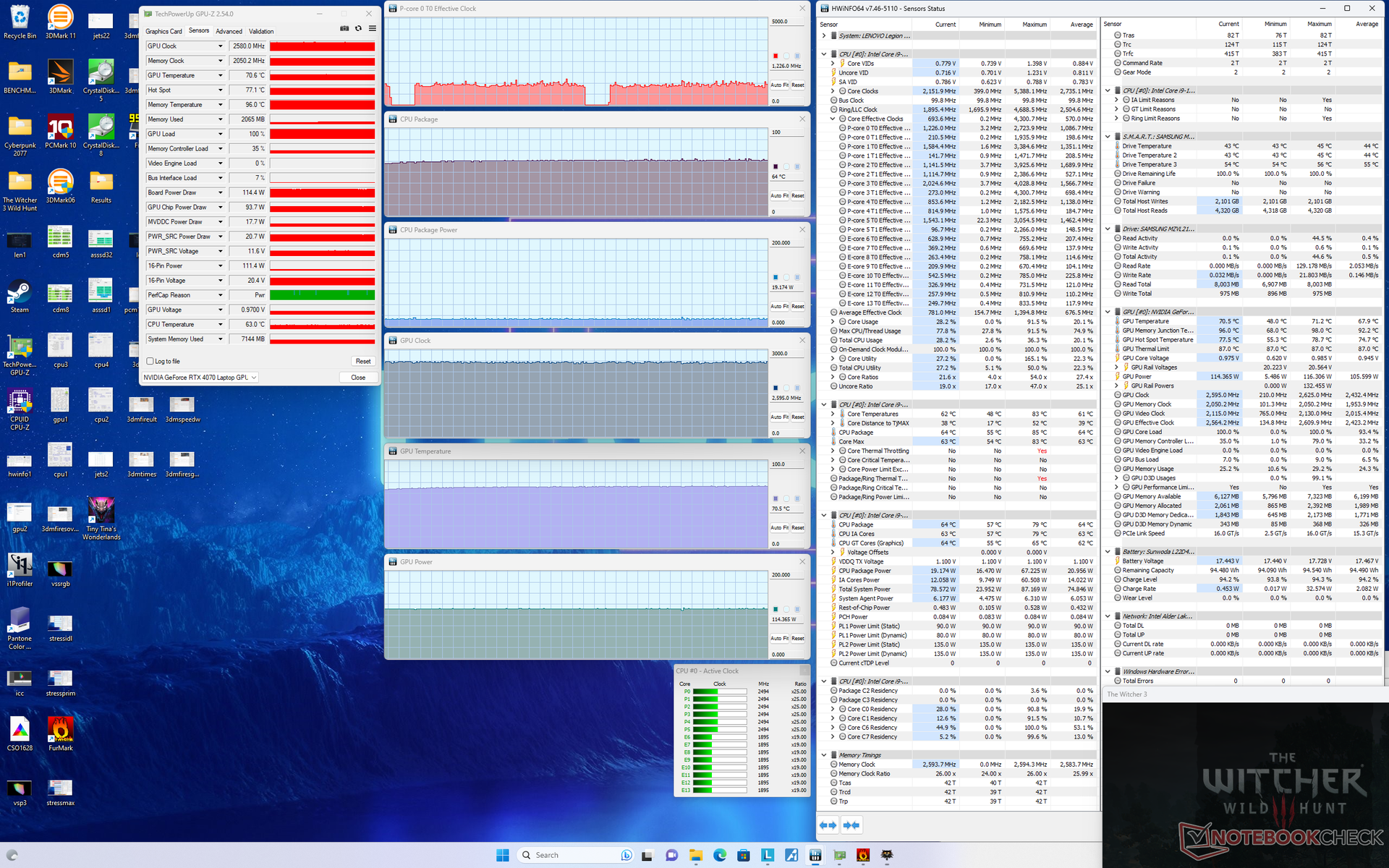Click the Reset button in GPU-Z sensors

tap(362, 361)
